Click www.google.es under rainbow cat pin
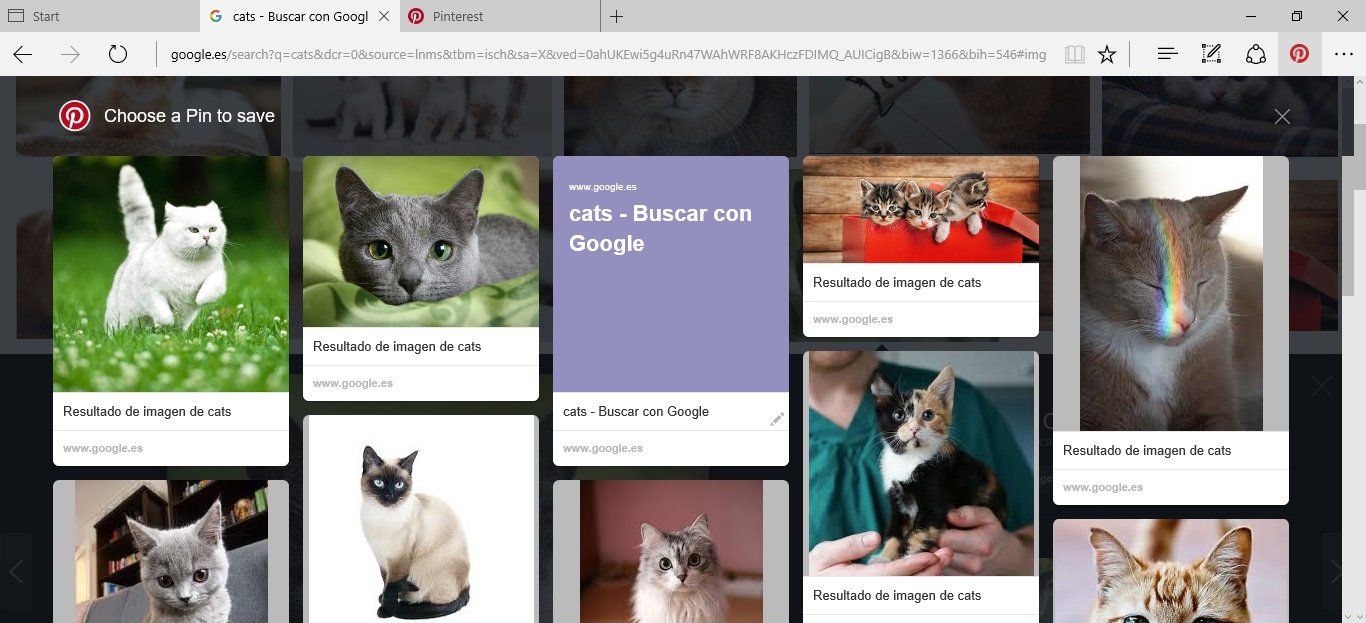This screenshot has width=1366, height=623. [x=1103, y=487]
